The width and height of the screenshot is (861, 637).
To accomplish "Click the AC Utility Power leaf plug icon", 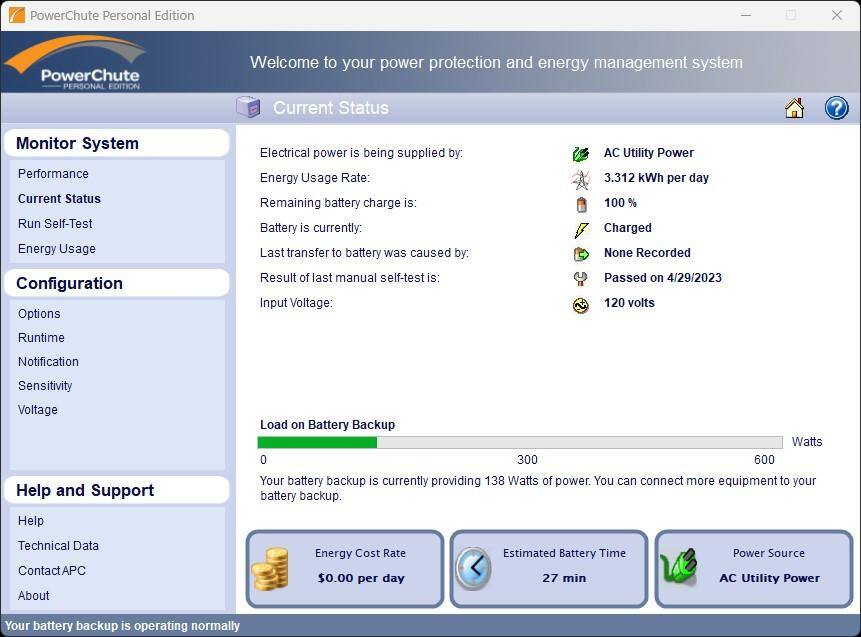I will pyautogui.click(x=581, y=153).
